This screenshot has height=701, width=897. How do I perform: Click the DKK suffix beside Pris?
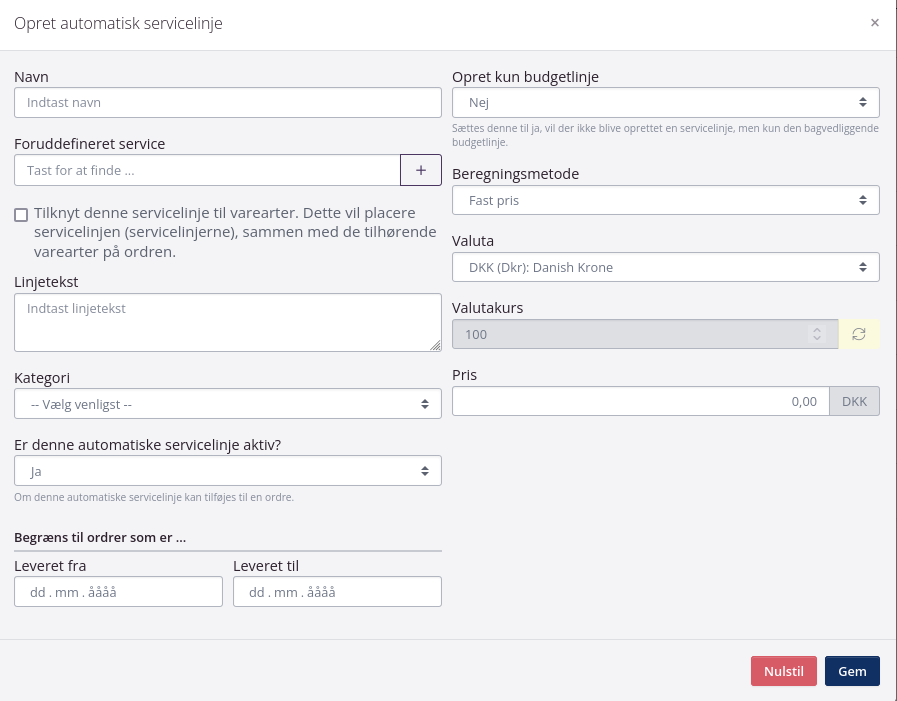coord(855,401)
